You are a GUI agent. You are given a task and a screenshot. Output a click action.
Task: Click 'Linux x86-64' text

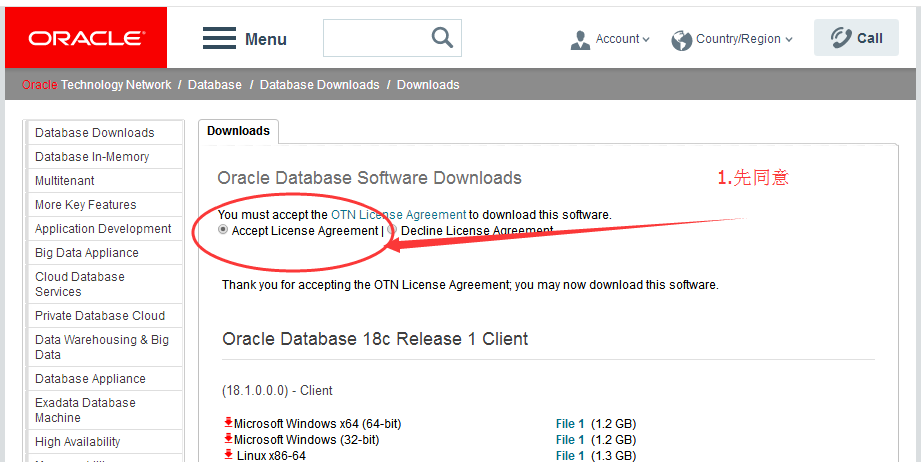coord(271,456)
